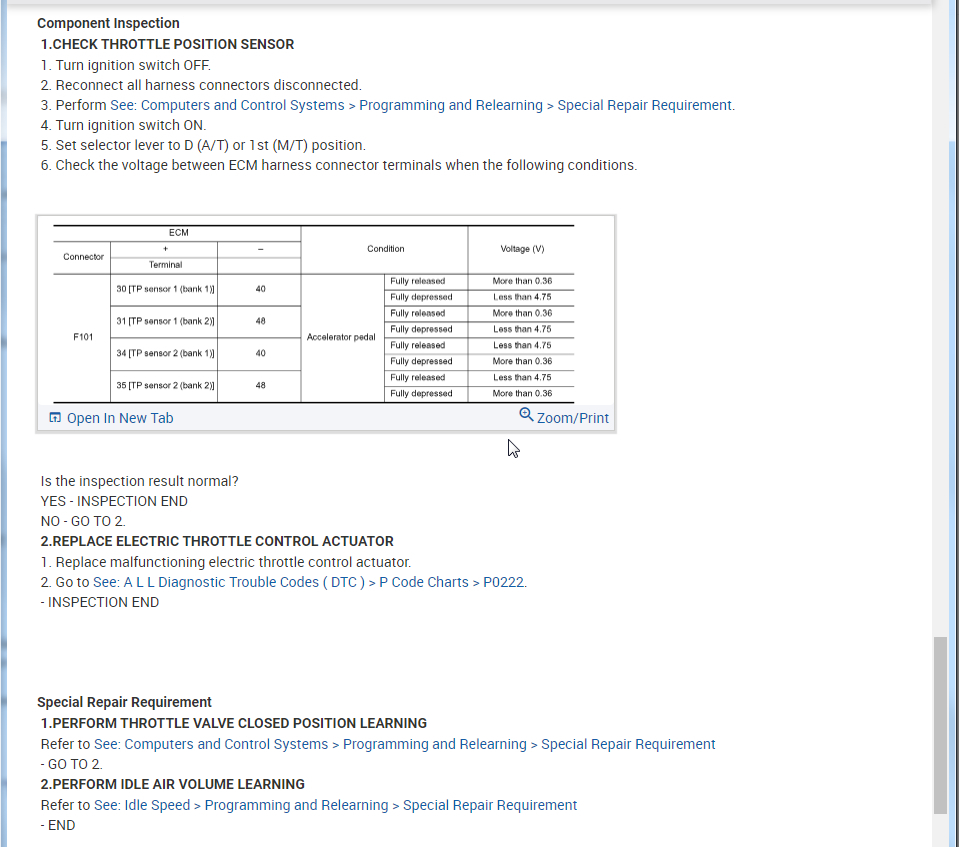Click 'Accelerator pedal' condition cell

[341, 337]
